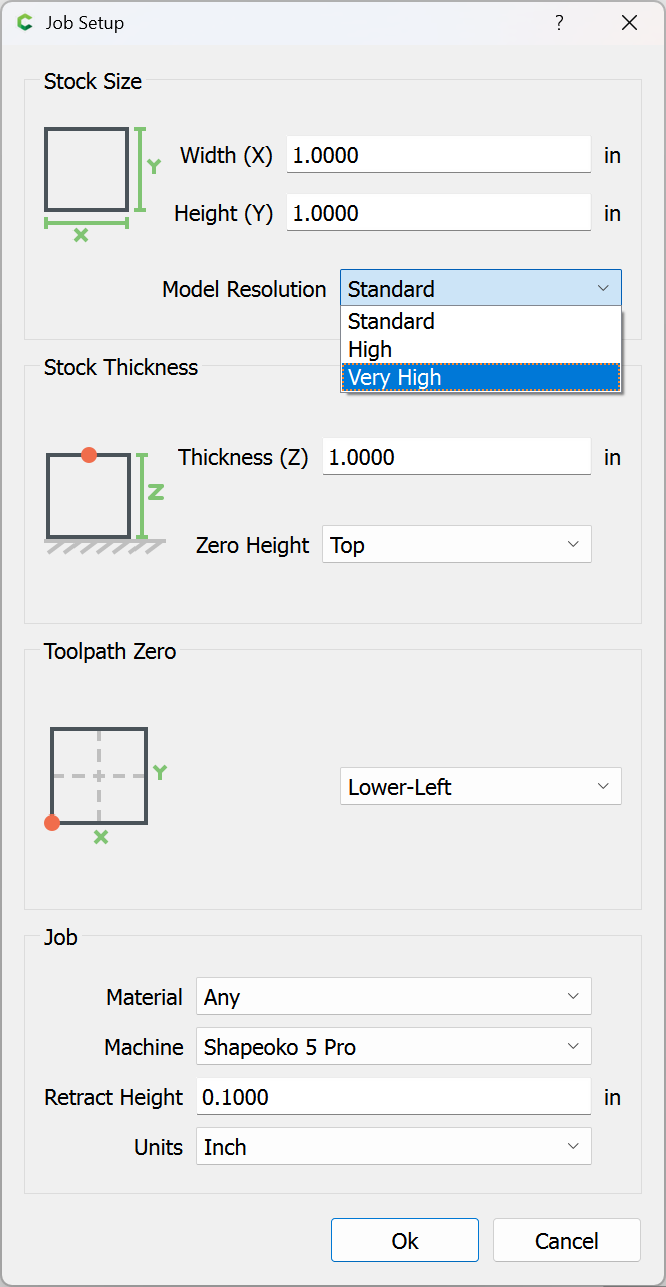
Task: Close the Job Setup dialog
Action: pyautogui.click(x=629, y=23)
